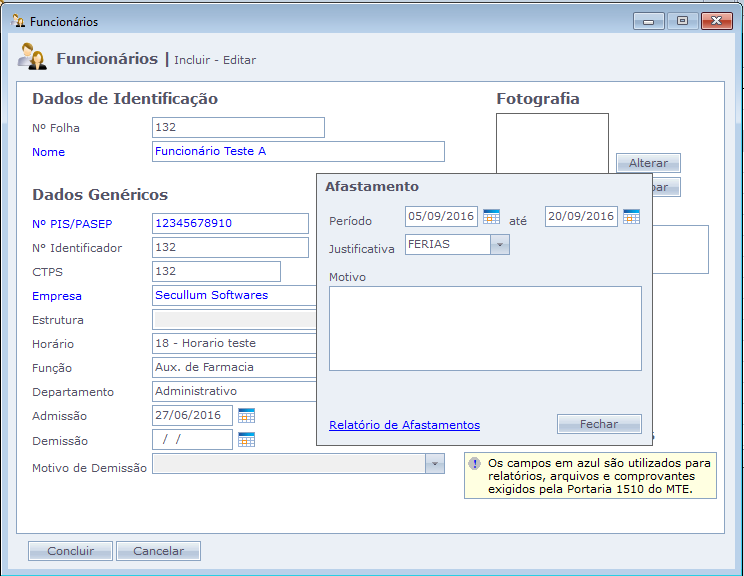
Task: Expand the Justificativa dropdown
Action: tap(500, 245)
